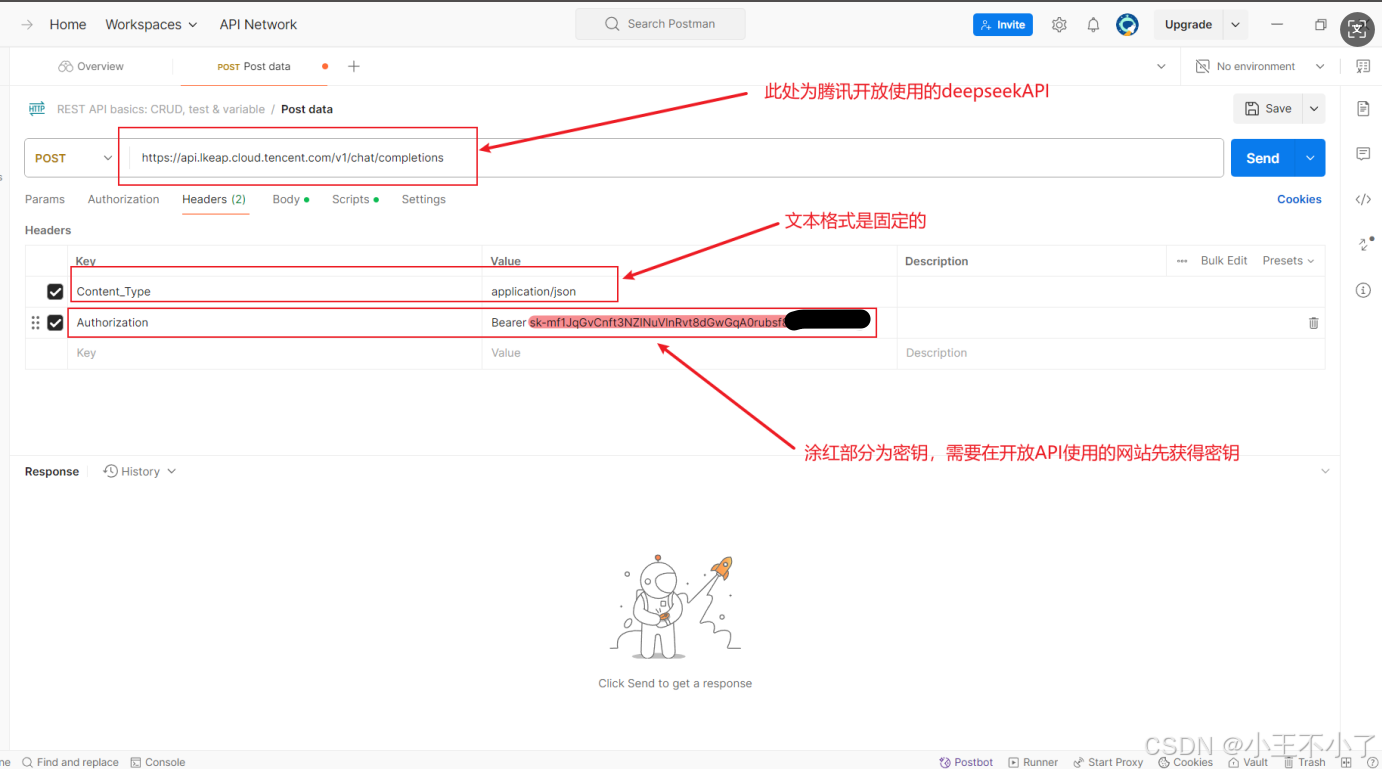Delete the Authorization header row
This screenshot has width=1382, height=769.
click(1314, 323)
